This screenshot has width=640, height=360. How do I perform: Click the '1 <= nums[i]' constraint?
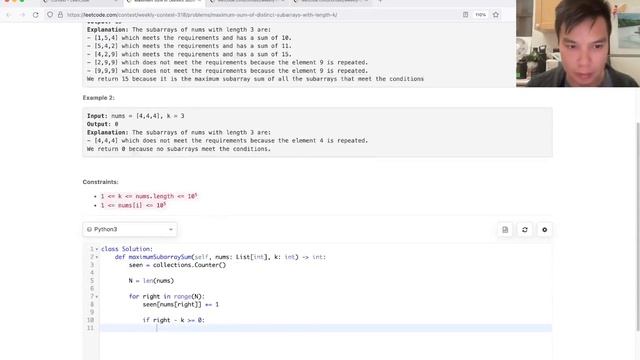133,205
